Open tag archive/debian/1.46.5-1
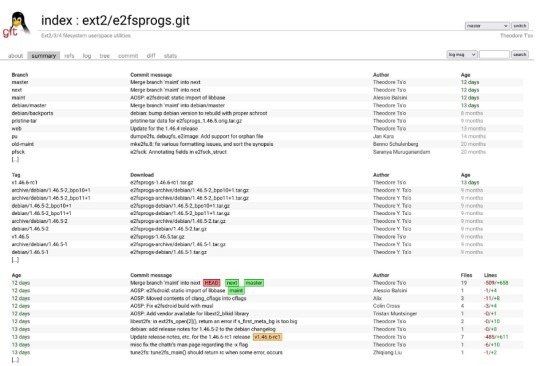Viewport: 536px width, 366px height. tap(39, 244)
